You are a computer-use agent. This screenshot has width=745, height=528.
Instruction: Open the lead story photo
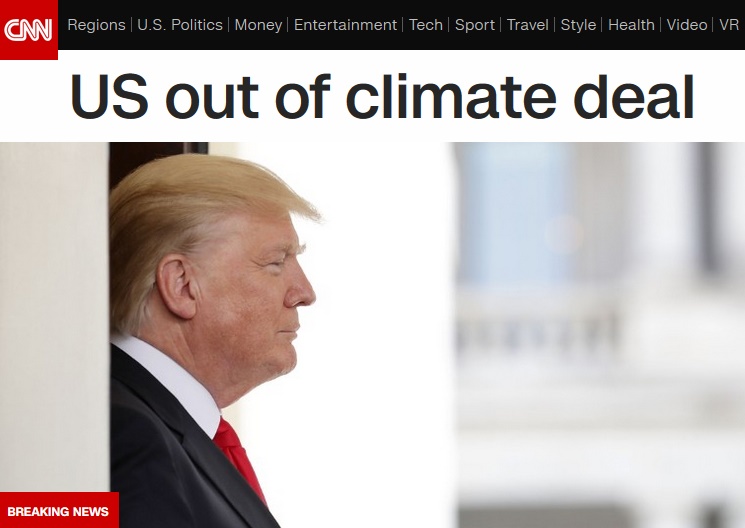coord(372,335)
